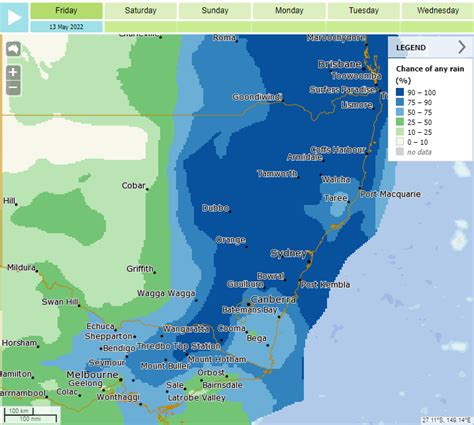
Task: Click the Surfers Paradise label
Action: click(x=342, y=90)
